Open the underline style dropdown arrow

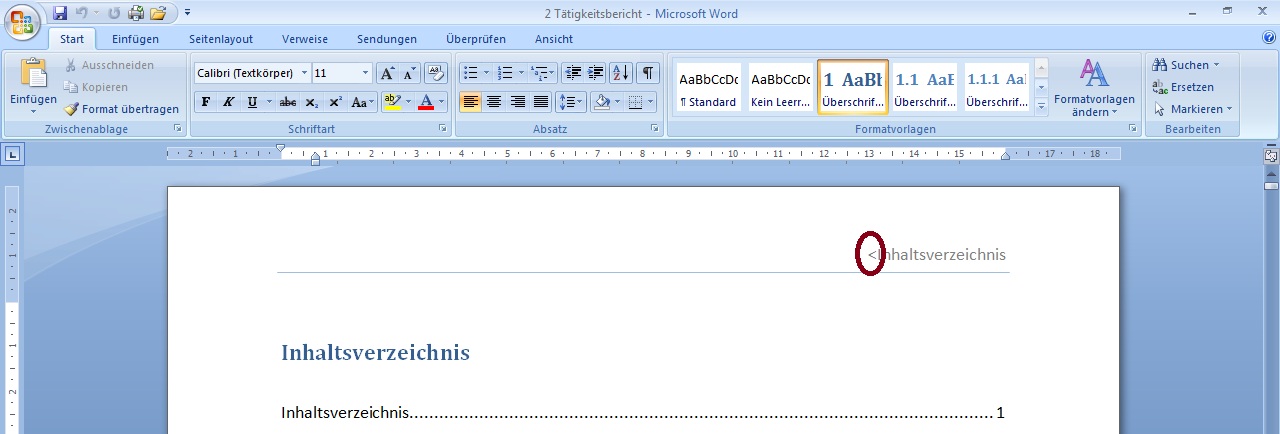pyautogui.click(x=268, y=102)
